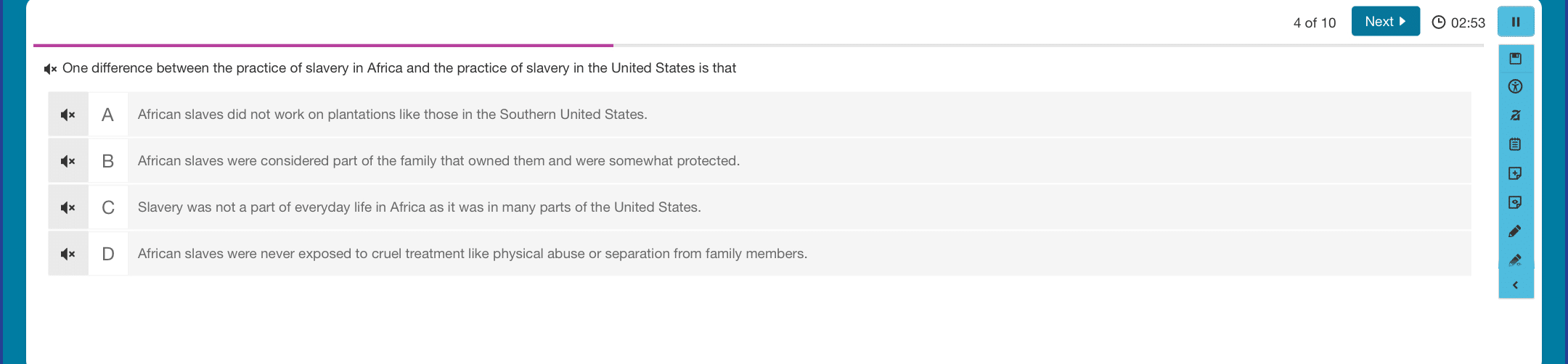1568x364 pixels.
Task: Toggle audio for the question text
Action: click(50, 69)
